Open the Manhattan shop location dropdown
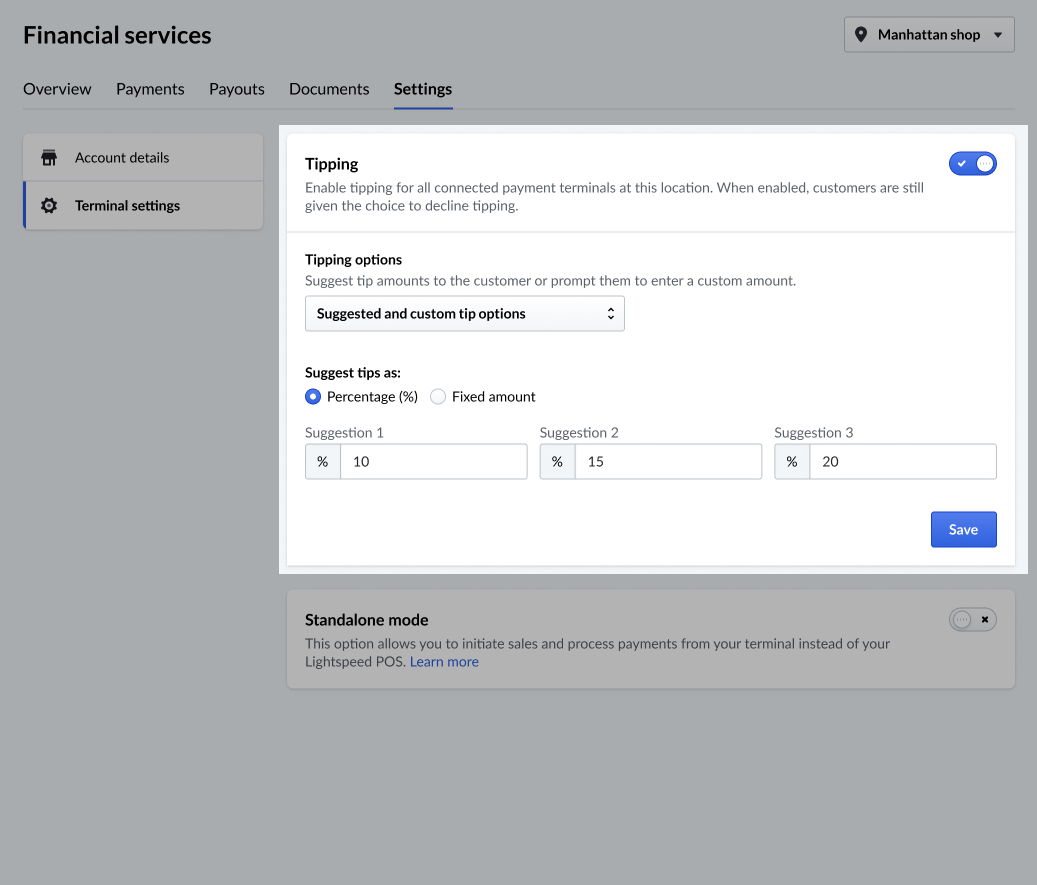The width and height of the screenshot is (1037, 885). (929, 34)
